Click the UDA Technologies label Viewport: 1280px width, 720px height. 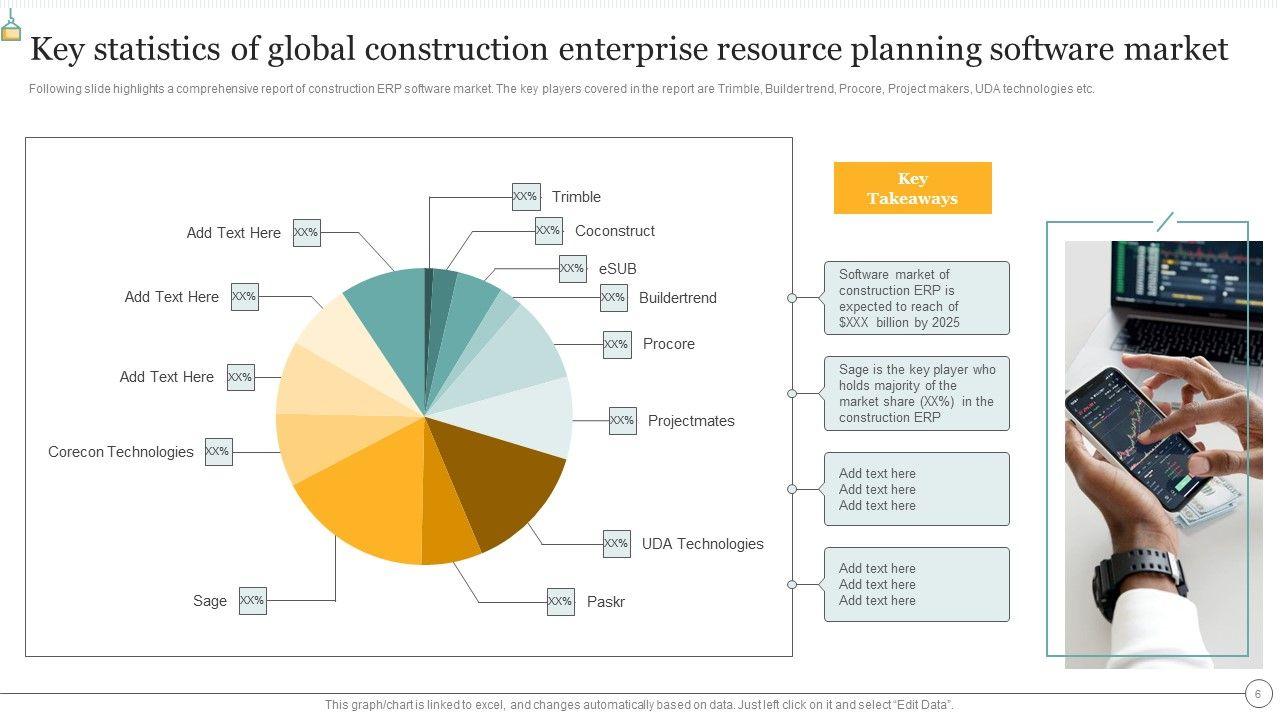pyautogui.click(x=702, y=544)
